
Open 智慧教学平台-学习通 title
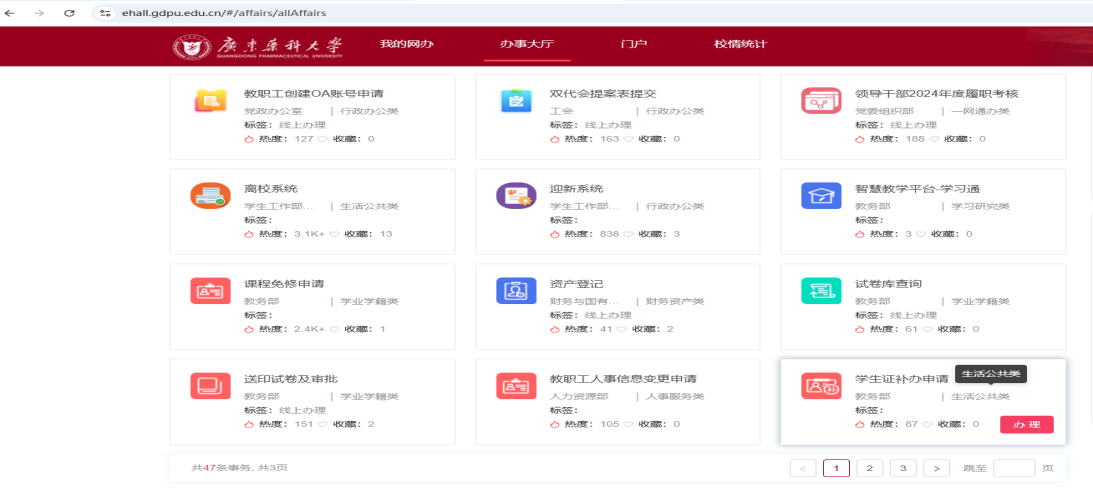click(917, 189)
